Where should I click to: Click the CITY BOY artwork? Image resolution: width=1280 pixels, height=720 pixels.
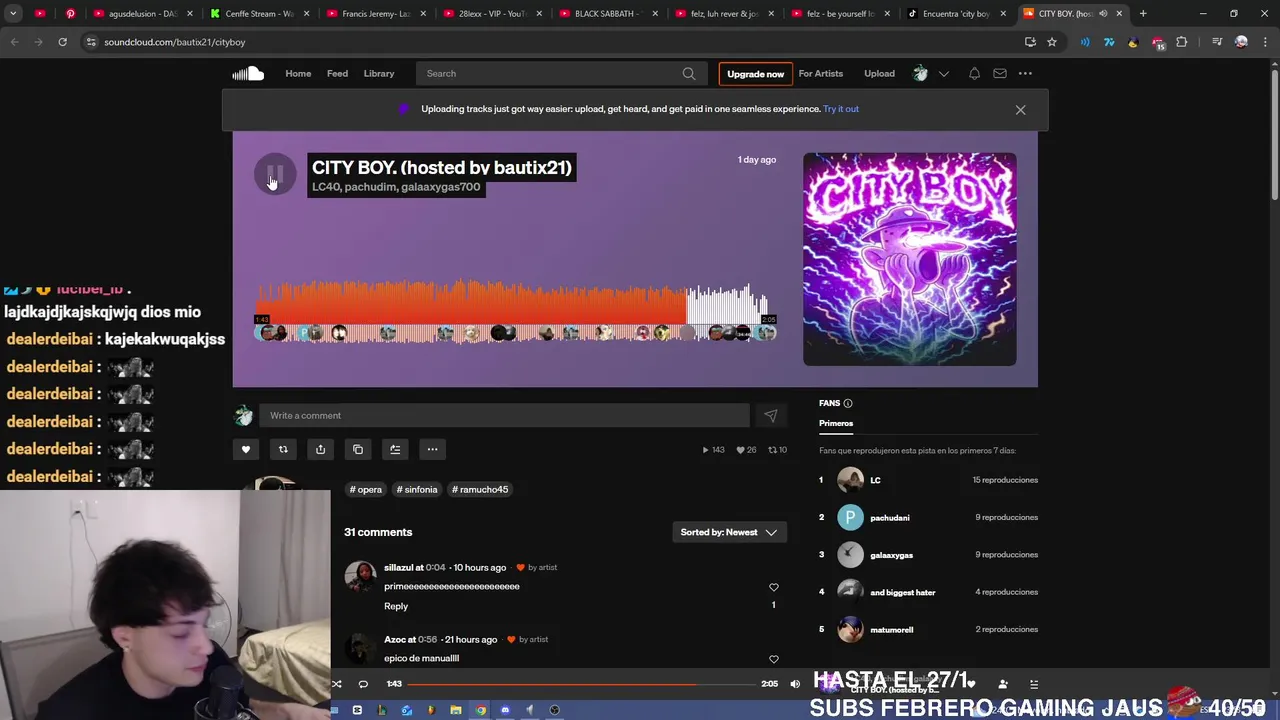click(x=910, y=259)
